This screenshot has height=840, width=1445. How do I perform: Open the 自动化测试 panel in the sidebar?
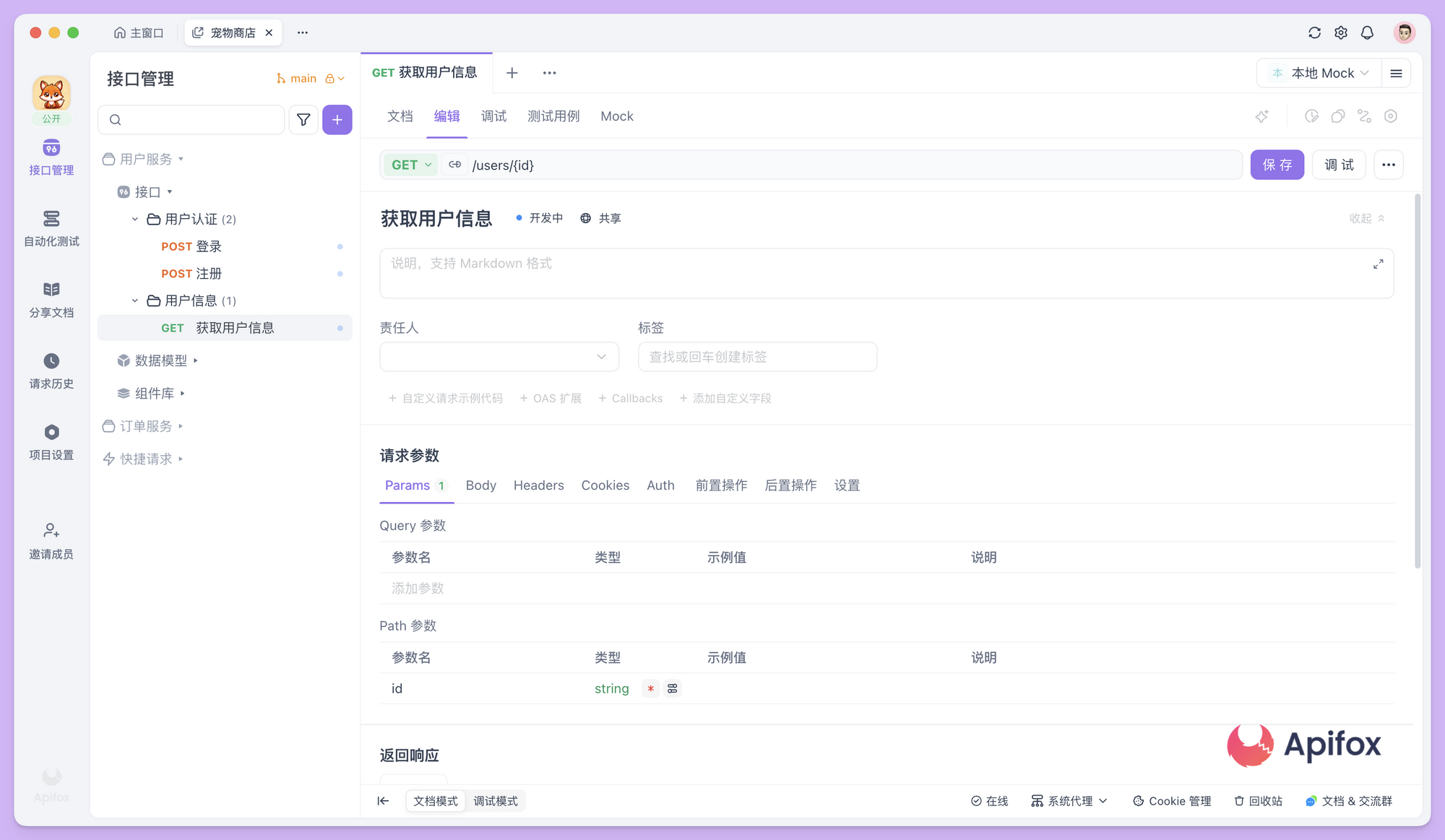coord(51,228)
